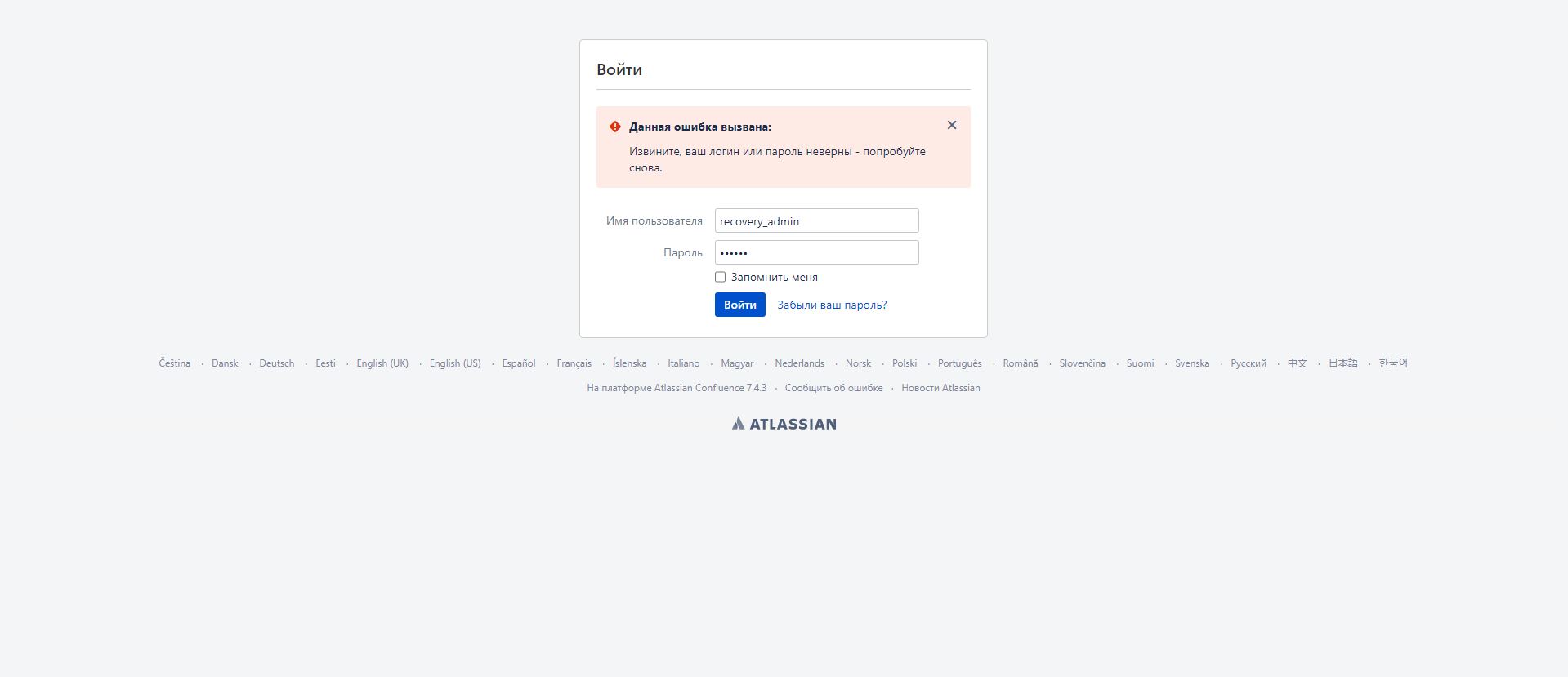The width and height of the screenshot is (1568, 677).
Task: Choose the 日本語 language link
Action: (1343, 363)
